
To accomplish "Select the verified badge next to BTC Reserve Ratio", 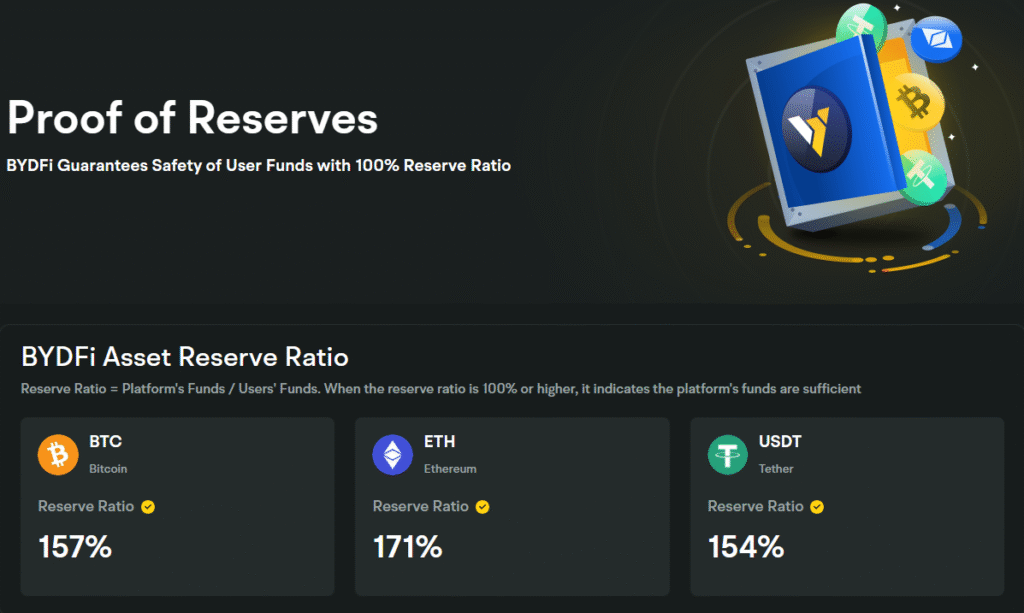I will pos(147,507).
